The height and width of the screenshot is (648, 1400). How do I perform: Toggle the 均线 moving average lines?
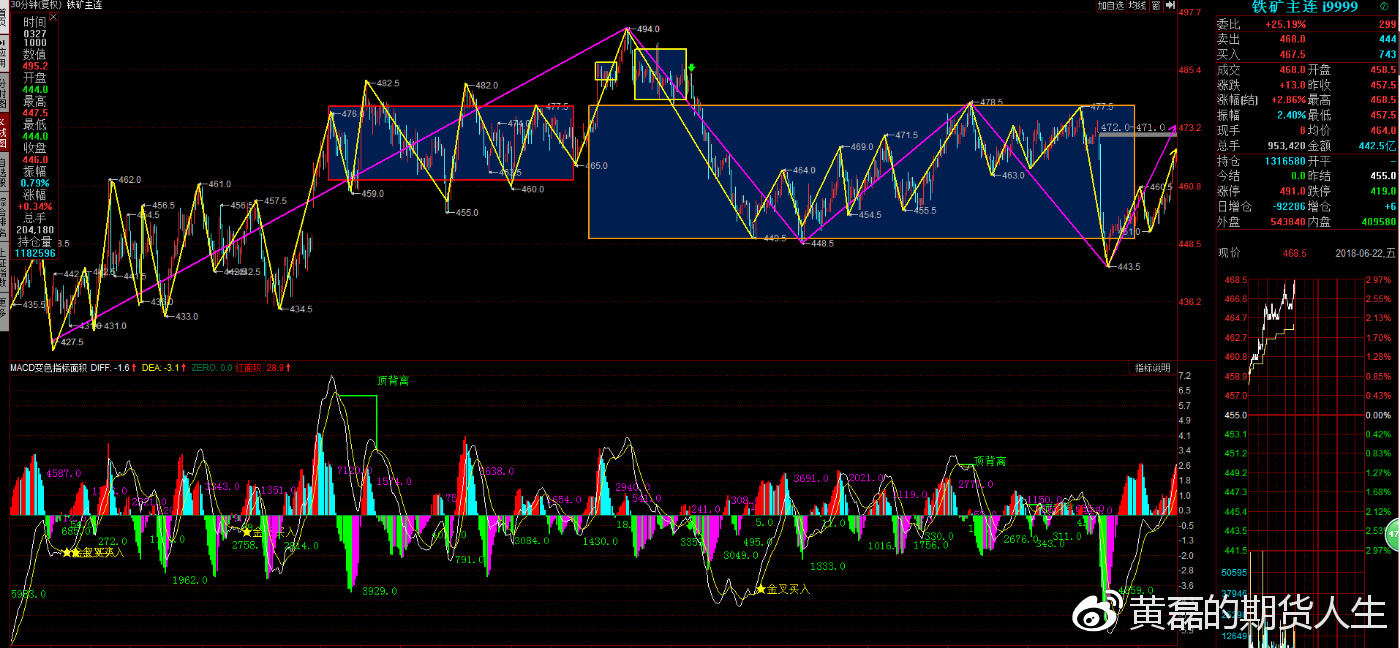click(x=1136, y=5)
